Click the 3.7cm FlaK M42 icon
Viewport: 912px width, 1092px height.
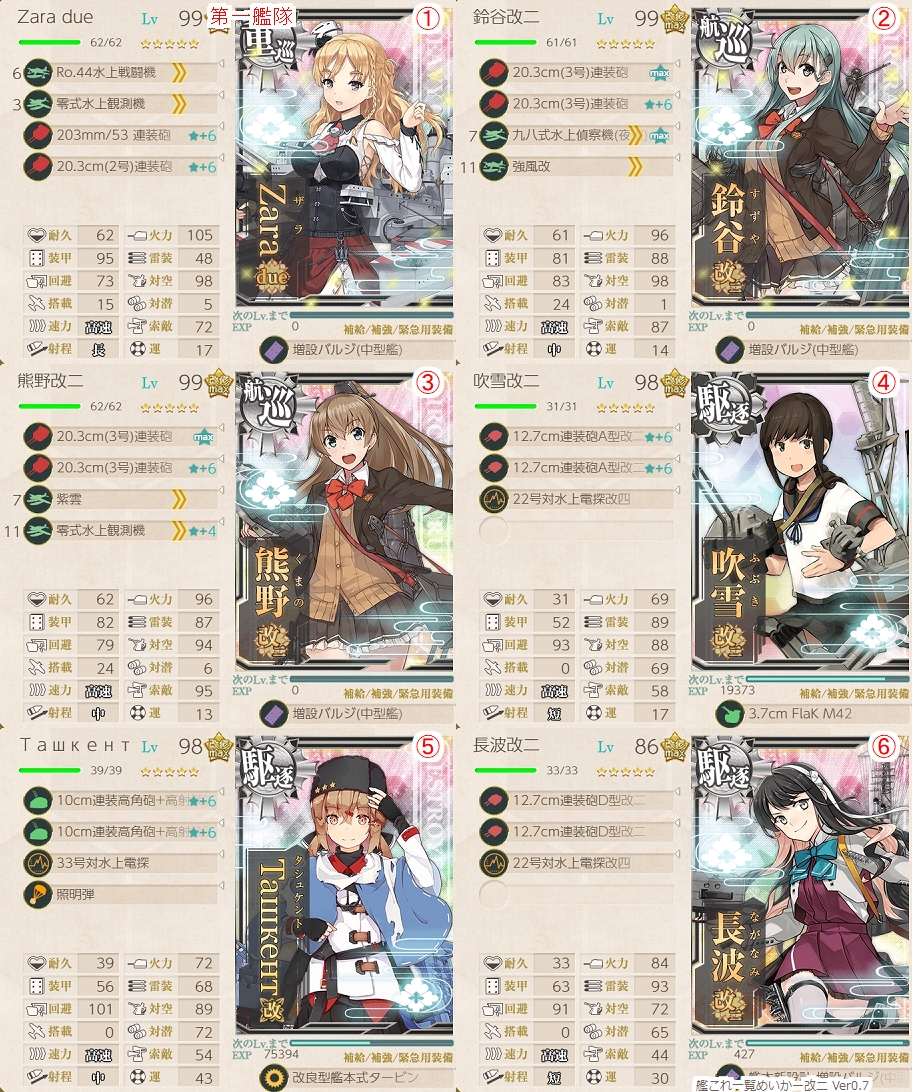point(730,714)
